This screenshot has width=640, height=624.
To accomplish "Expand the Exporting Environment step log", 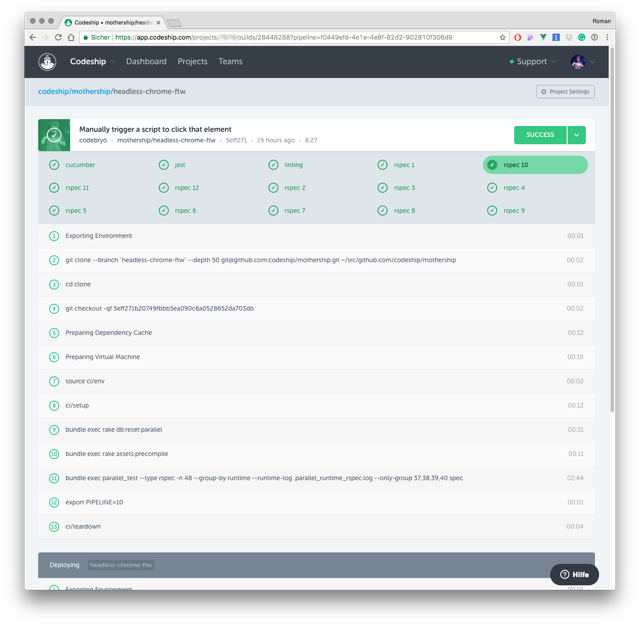I will 316,236.
